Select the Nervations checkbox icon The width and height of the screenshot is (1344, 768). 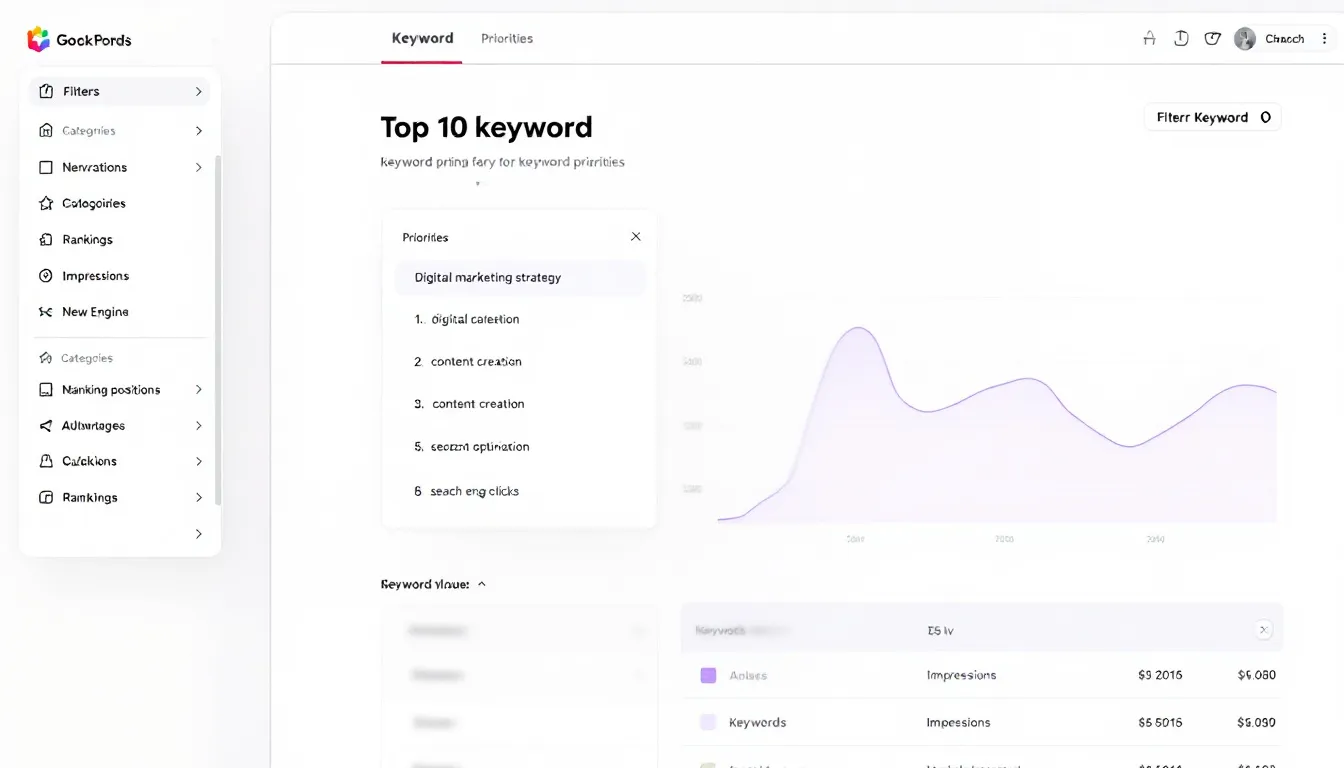[x=46, y=167]
